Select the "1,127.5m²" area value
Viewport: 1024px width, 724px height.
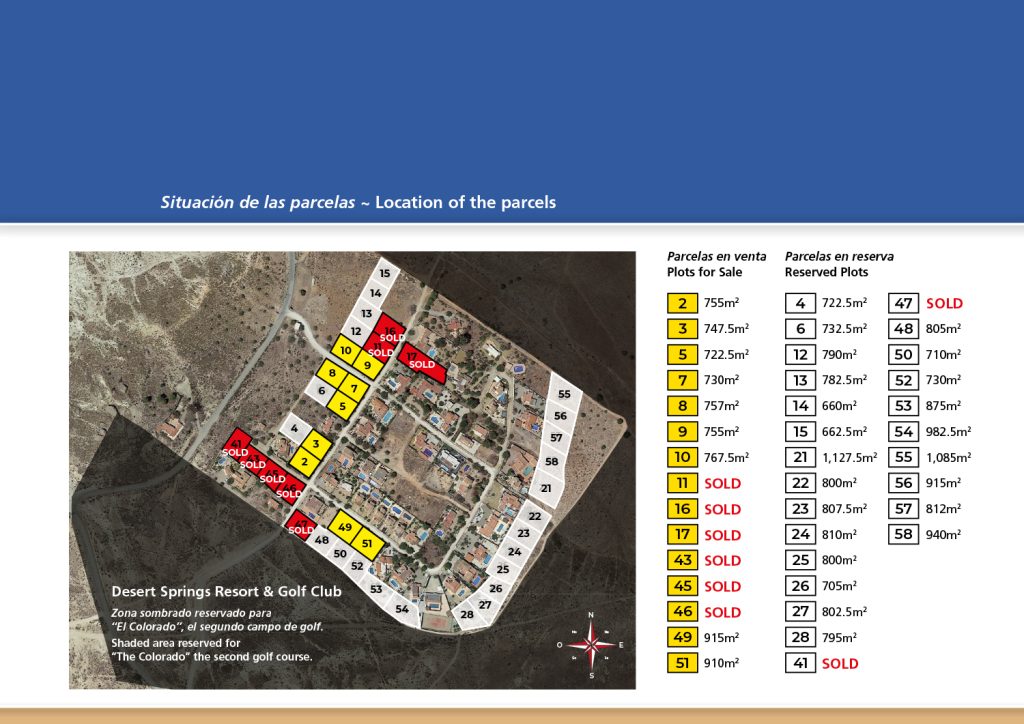(850, 457)
